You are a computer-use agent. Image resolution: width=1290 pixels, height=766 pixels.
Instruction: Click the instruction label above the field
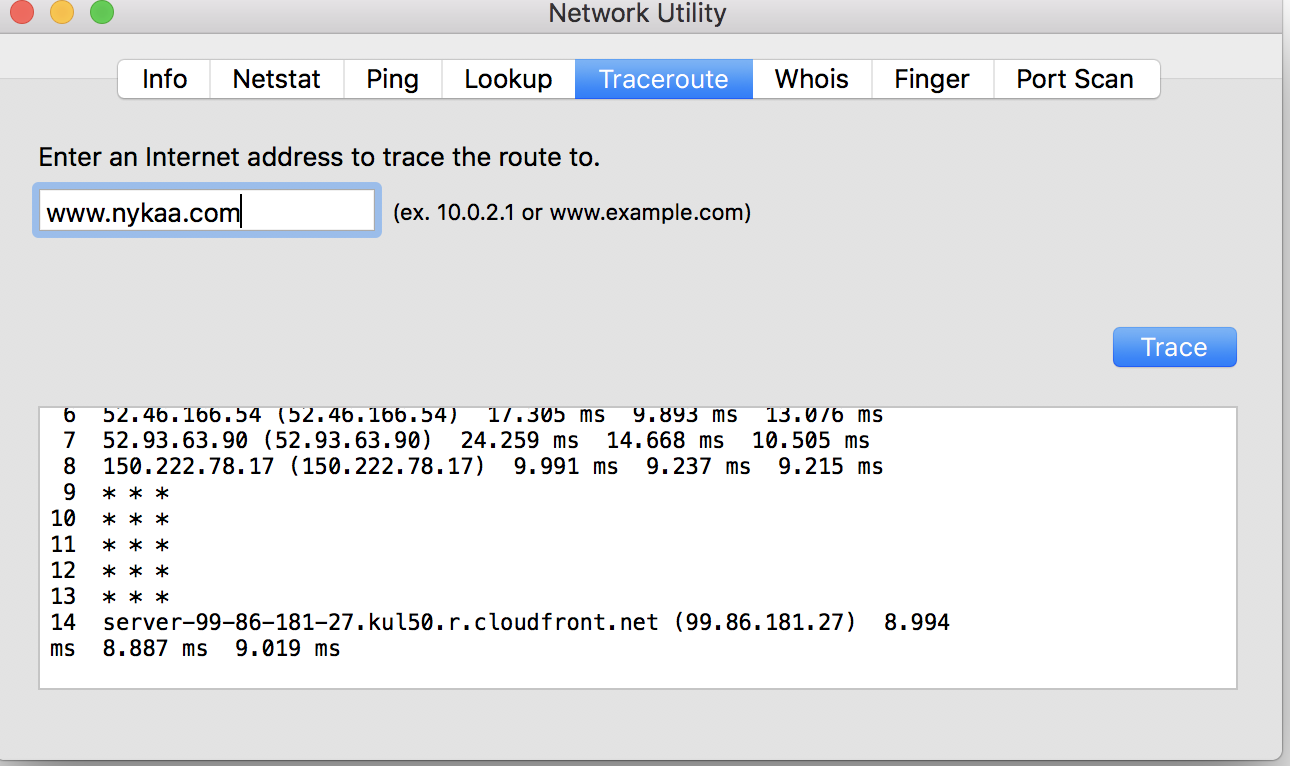point(319,157)
